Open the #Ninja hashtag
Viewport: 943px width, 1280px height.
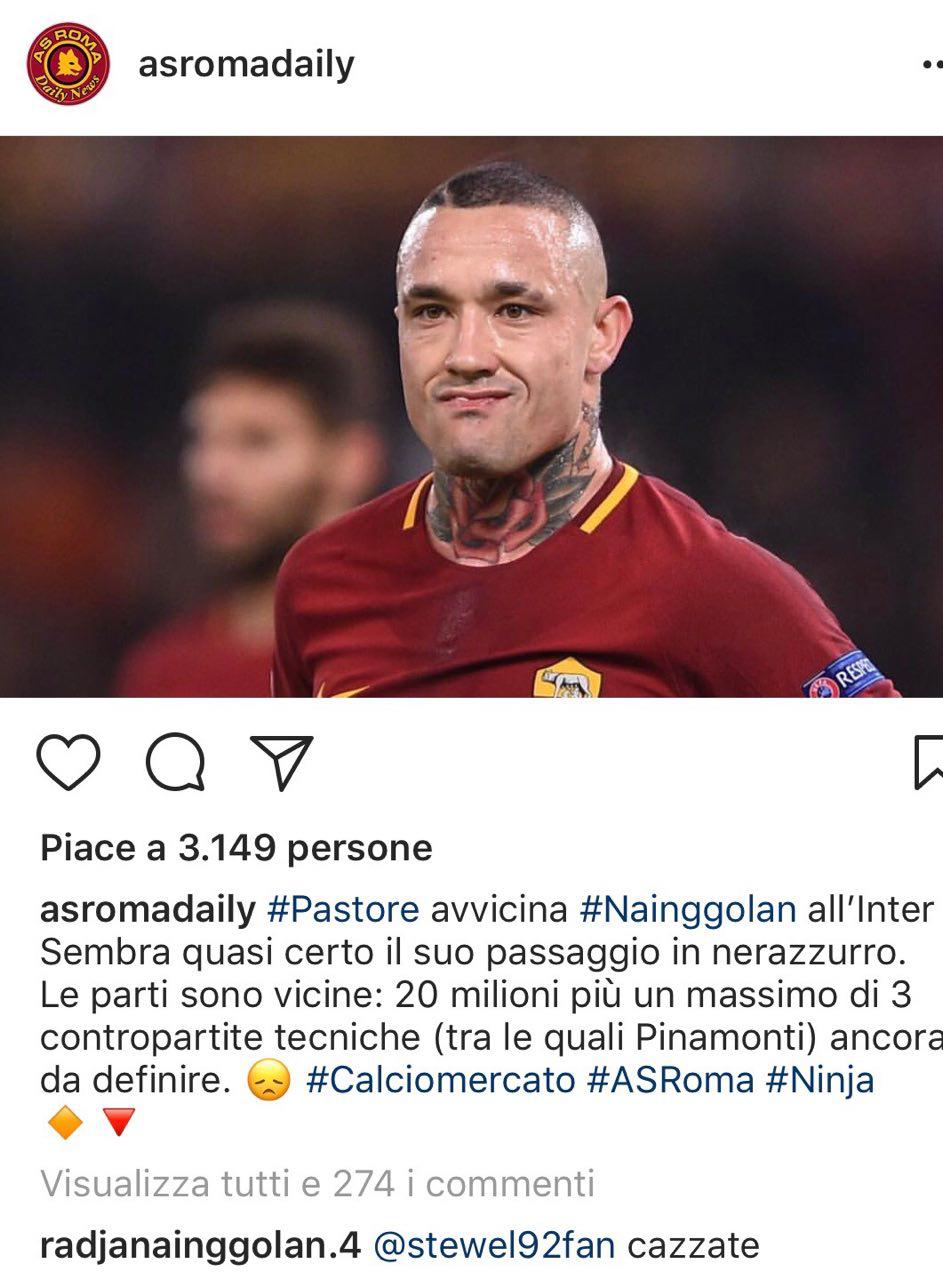819,1080
